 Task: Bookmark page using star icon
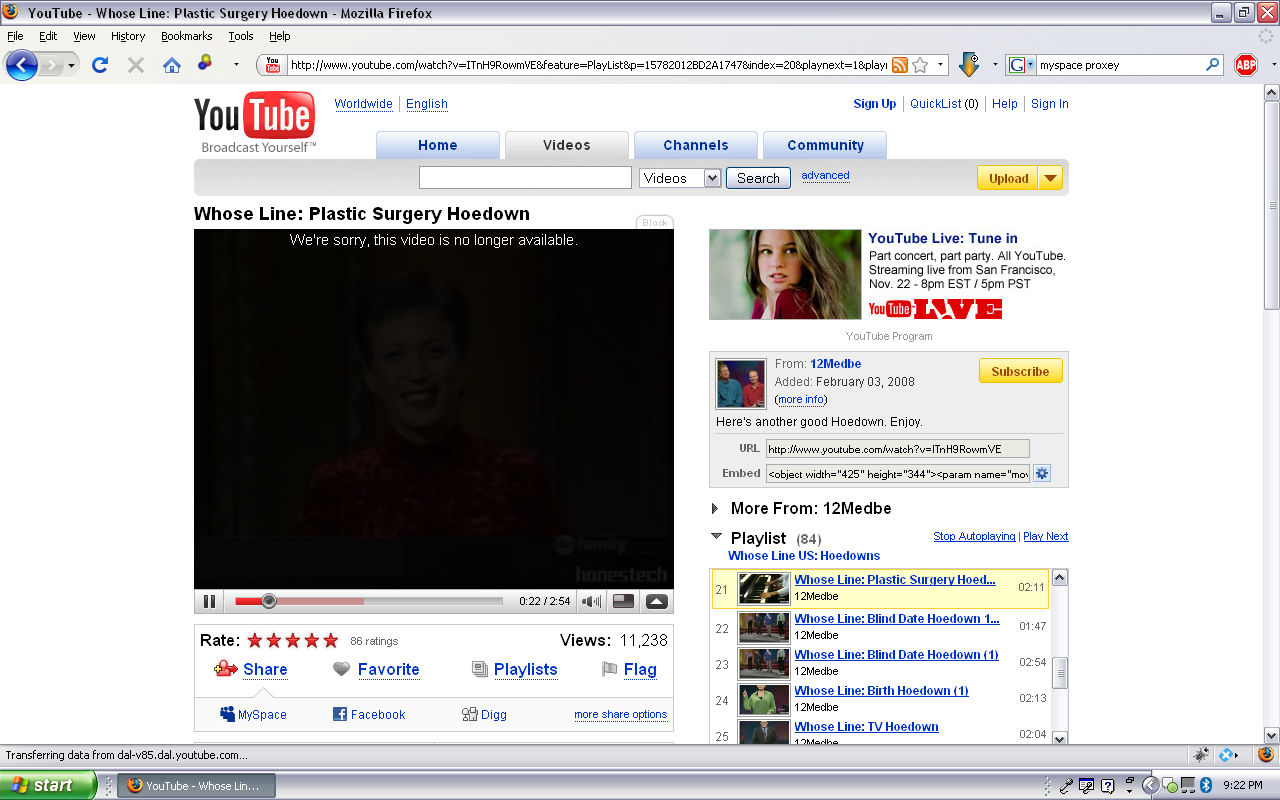pyautogui.click(x=920, y=65)
